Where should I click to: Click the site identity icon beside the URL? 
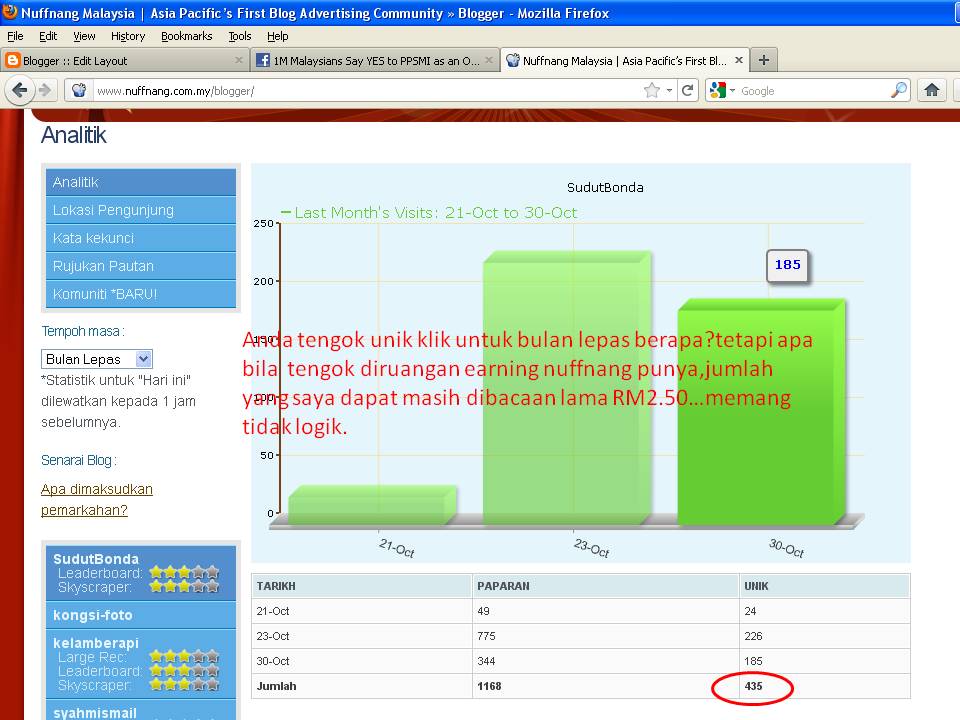79,91
